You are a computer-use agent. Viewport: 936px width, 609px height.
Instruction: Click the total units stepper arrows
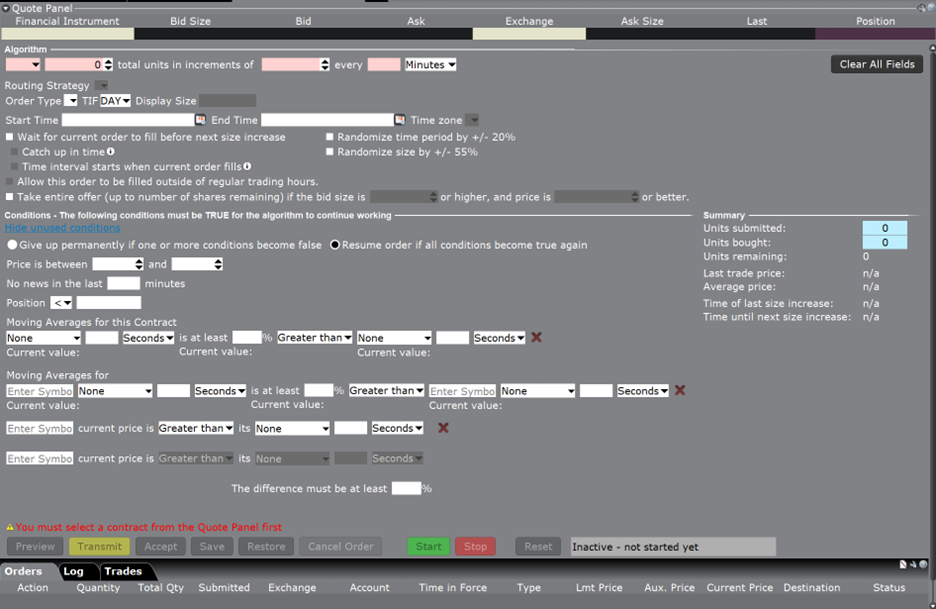(x=108, y=64)
